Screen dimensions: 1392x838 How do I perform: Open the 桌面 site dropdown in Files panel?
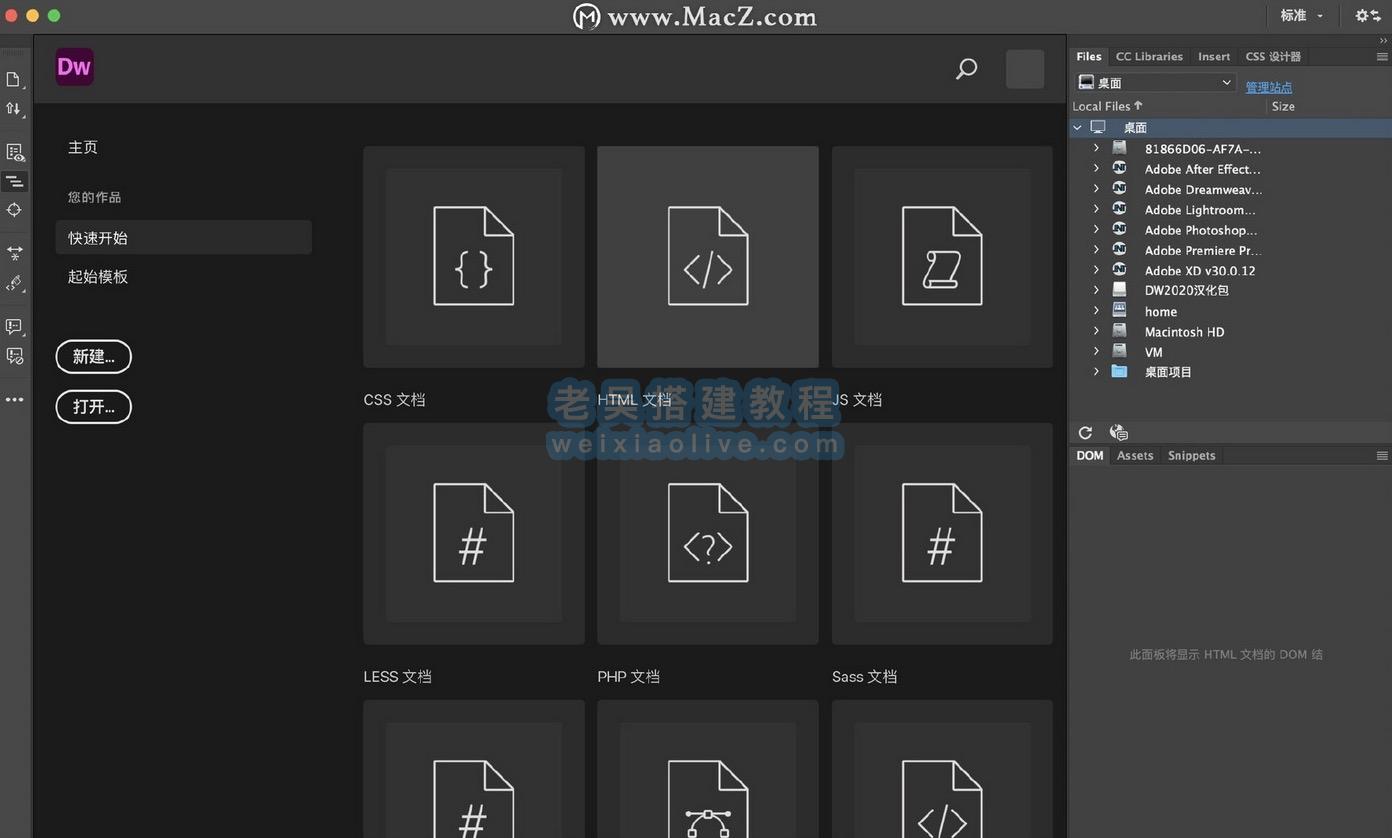(1227, 82)
